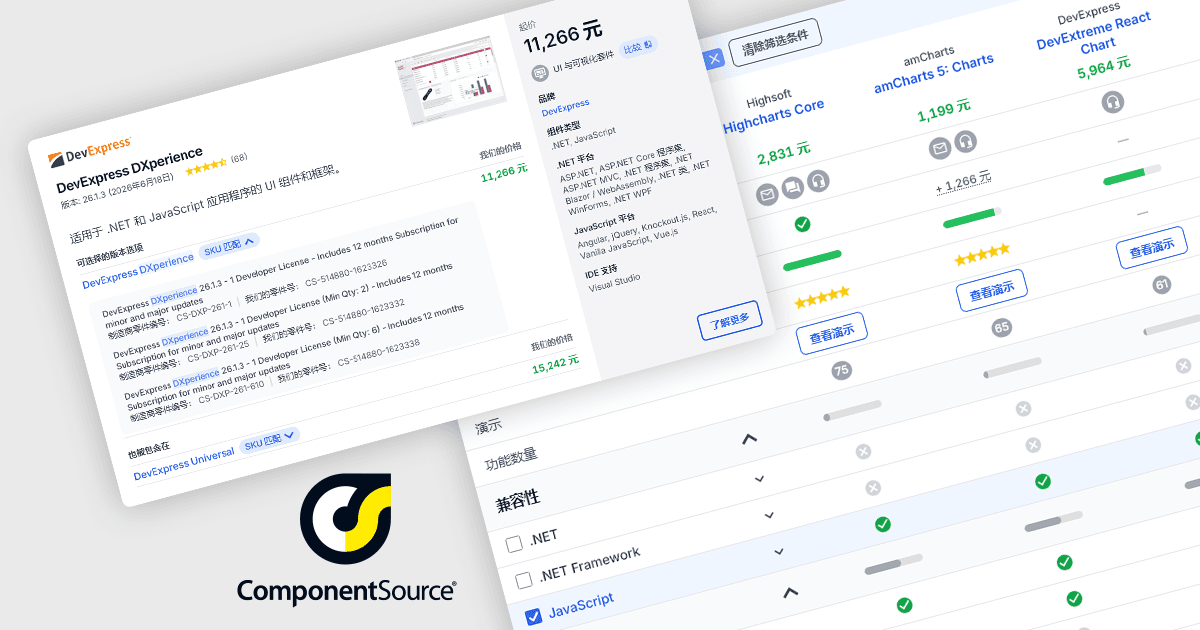Viewport: 1200px width, 630px height.
Task: Click the green progress bar in amCharts column
Action: (972, 218)
